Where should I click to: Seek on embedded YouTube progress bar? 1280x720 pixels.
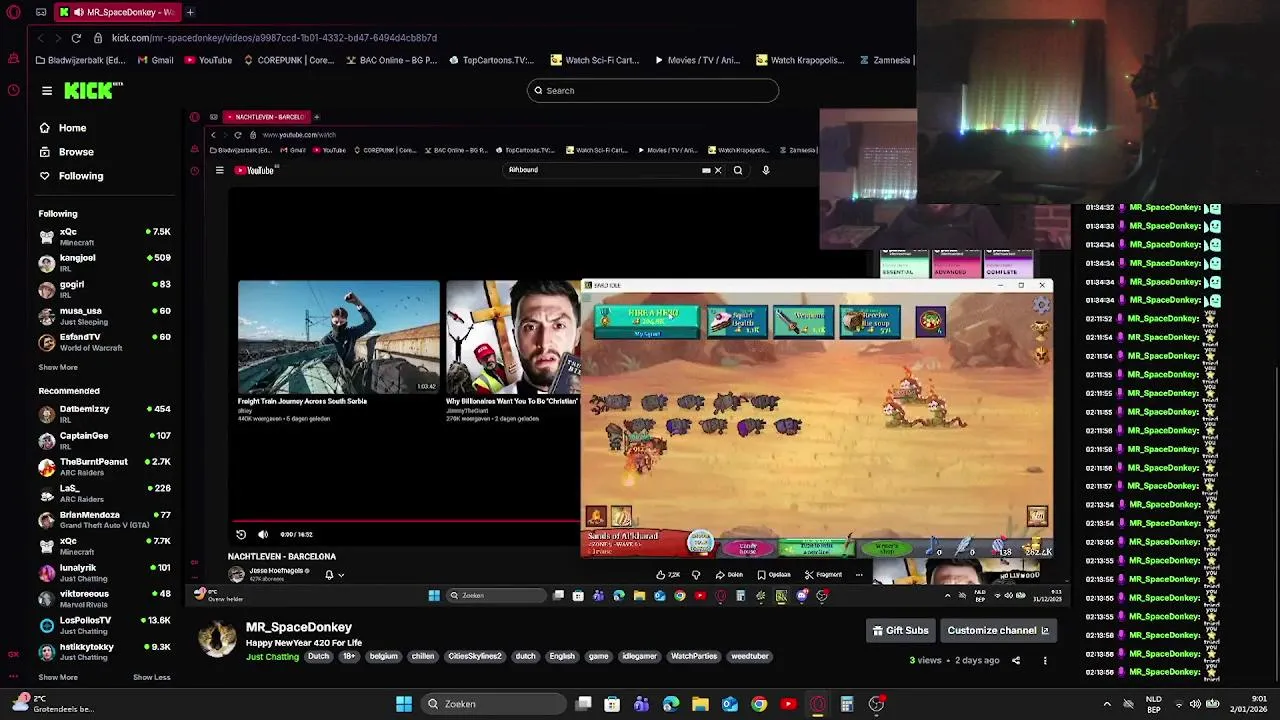[x=407, y=521]
